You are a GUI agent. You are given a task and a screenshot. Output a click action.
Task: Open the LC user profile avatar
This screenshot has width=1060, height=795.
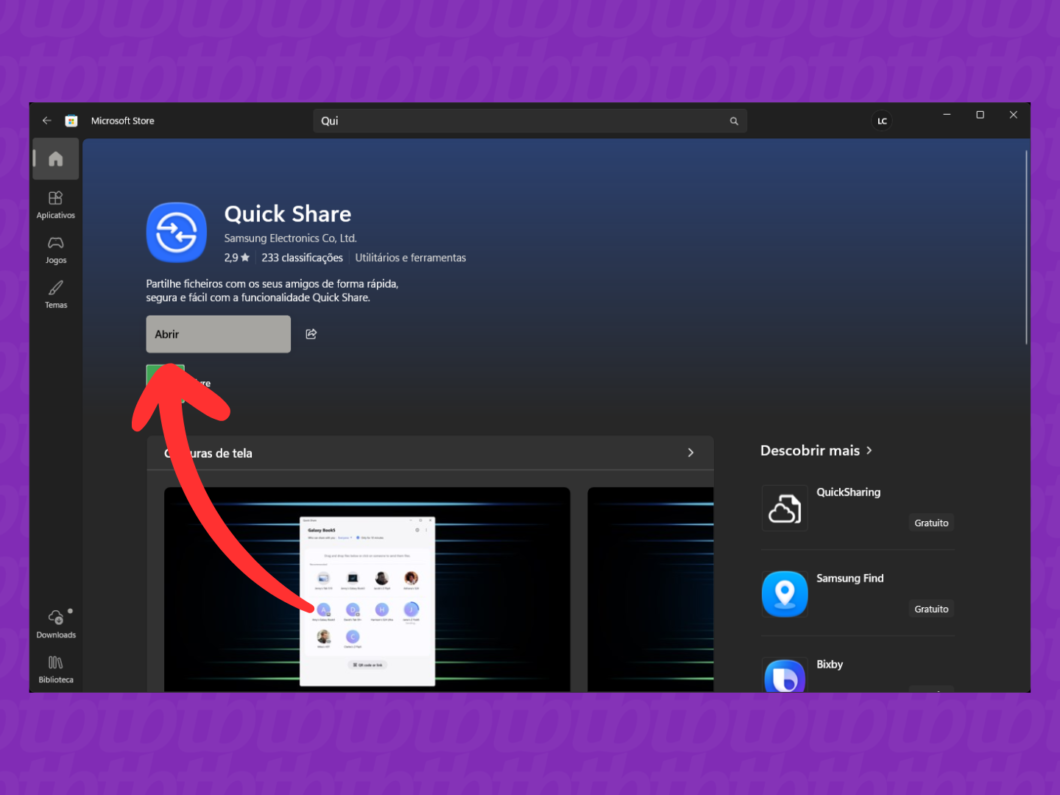[882, 121]
